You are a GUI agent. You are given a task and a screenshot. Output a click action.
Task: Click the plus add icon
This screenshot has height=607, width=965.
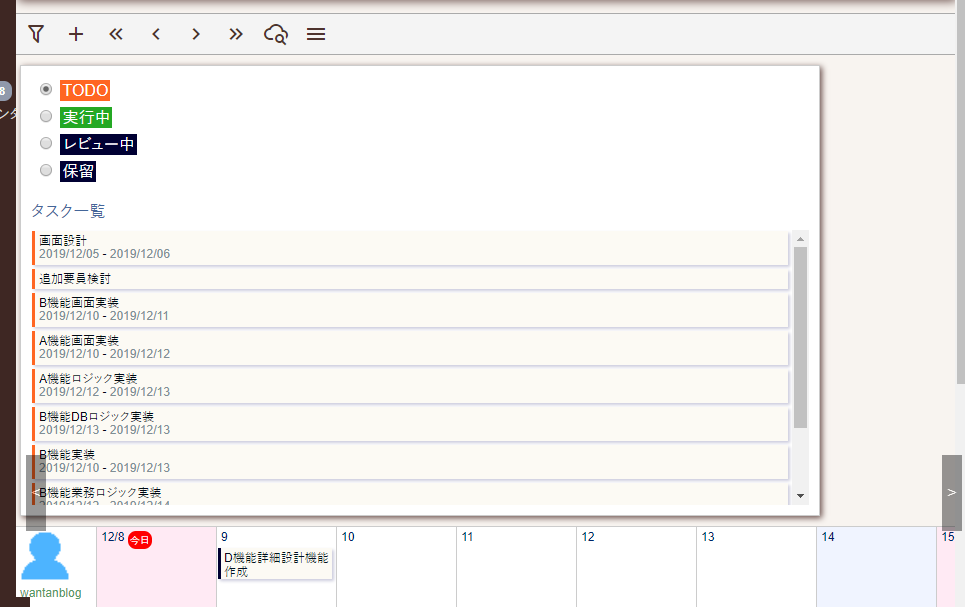[76, 34]
